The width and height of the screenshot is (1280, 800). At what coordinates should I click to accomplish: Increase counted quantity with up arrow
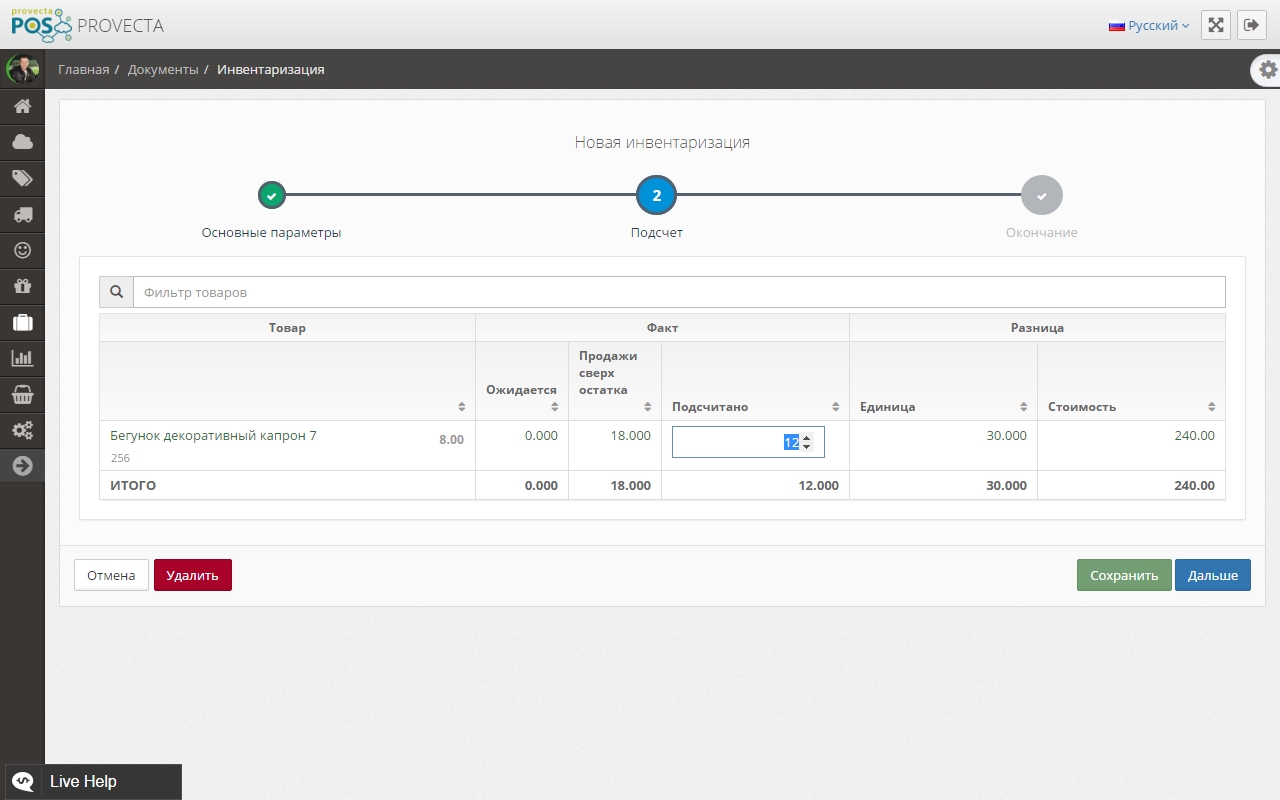point(807,437)
